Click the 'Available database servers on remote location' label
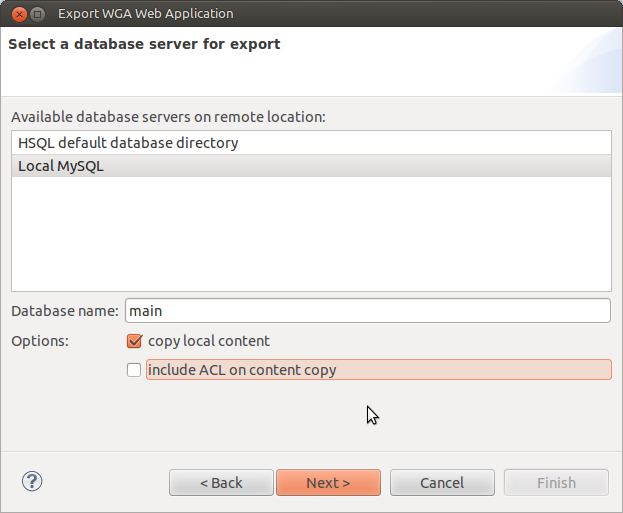 pyautogui.click(x=168, y=117)
